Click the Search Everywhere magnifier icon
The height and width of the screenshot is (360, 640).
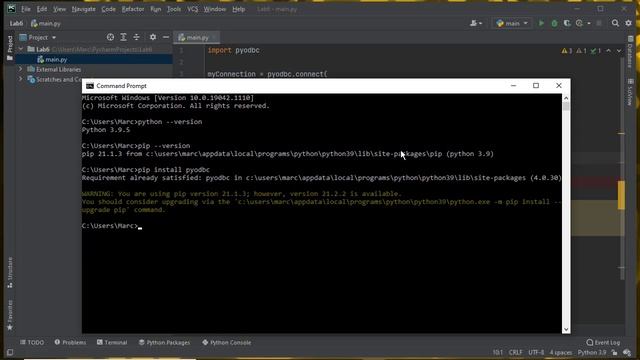(x=615, y=23)
